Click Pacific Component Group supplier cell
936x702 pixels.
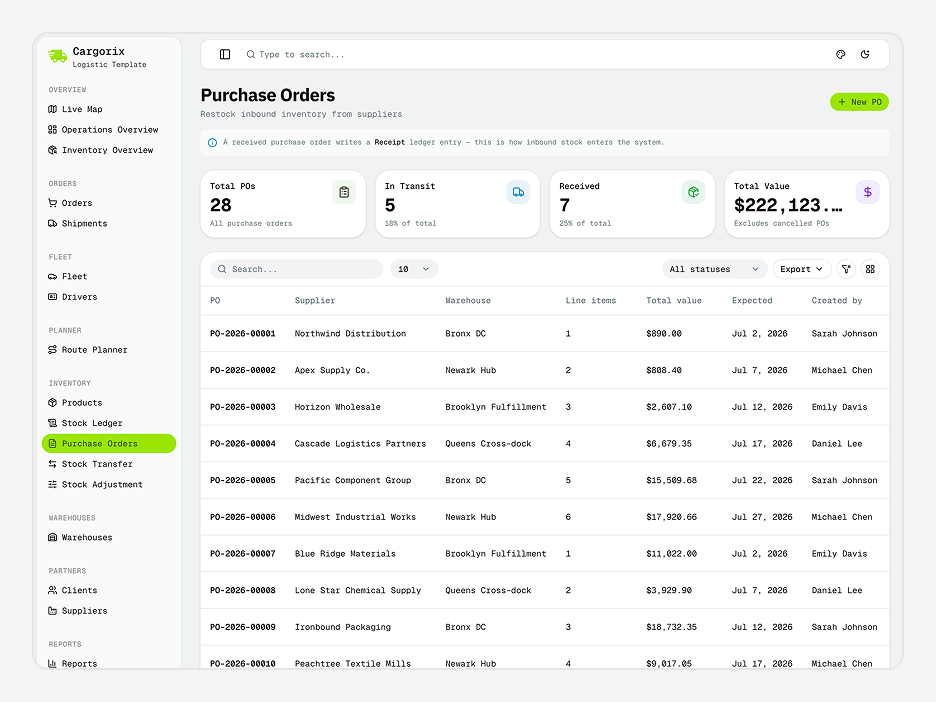click(353, 481)
